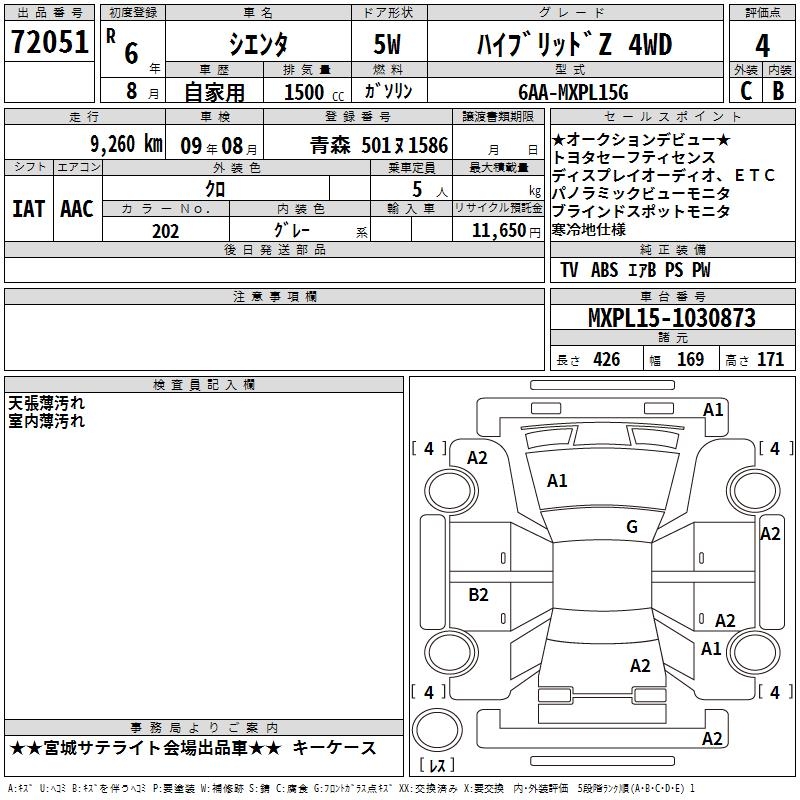The image size is (800, 800).
Task: Select inspector note 室内薄汚れ
Action: pos(46,421)
